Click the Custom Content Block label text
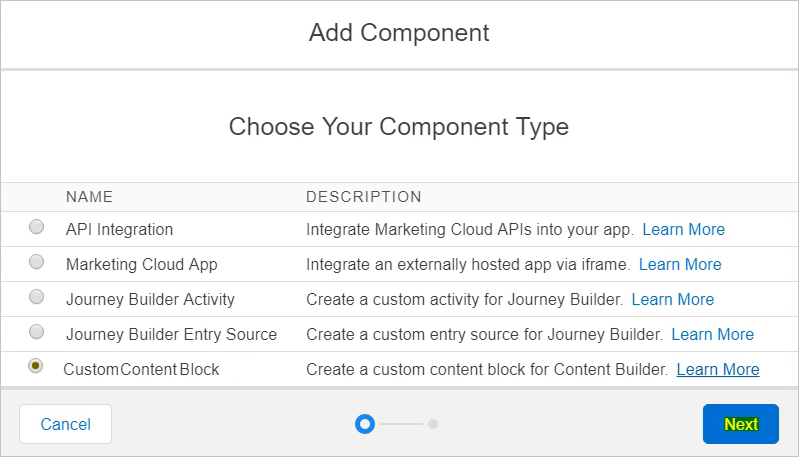The height and width of the screenshot is (457, 799). [x=141, y=369]
